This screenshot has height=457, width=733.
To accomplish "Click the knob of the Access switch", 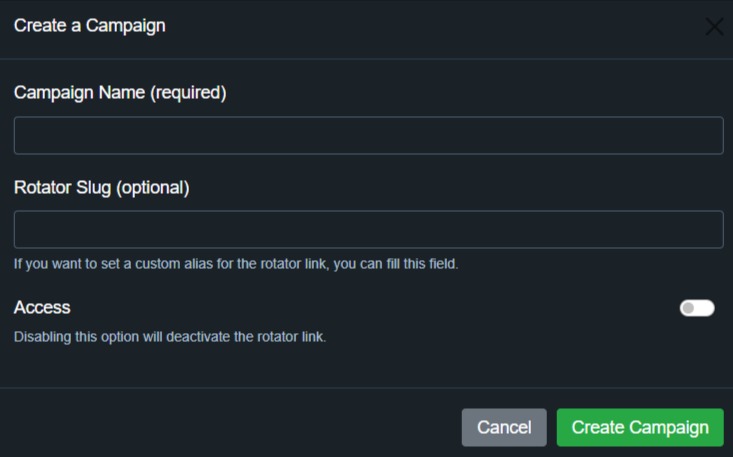I will tap(688, 308).
